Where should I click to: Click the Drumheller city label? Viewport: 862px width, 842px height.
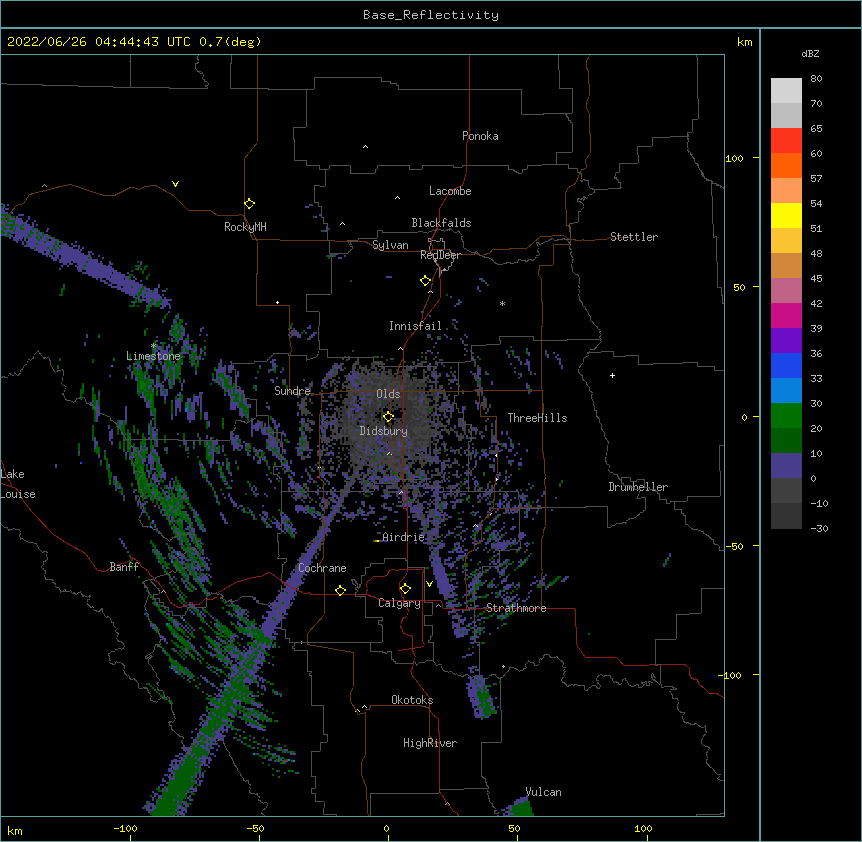638,487
